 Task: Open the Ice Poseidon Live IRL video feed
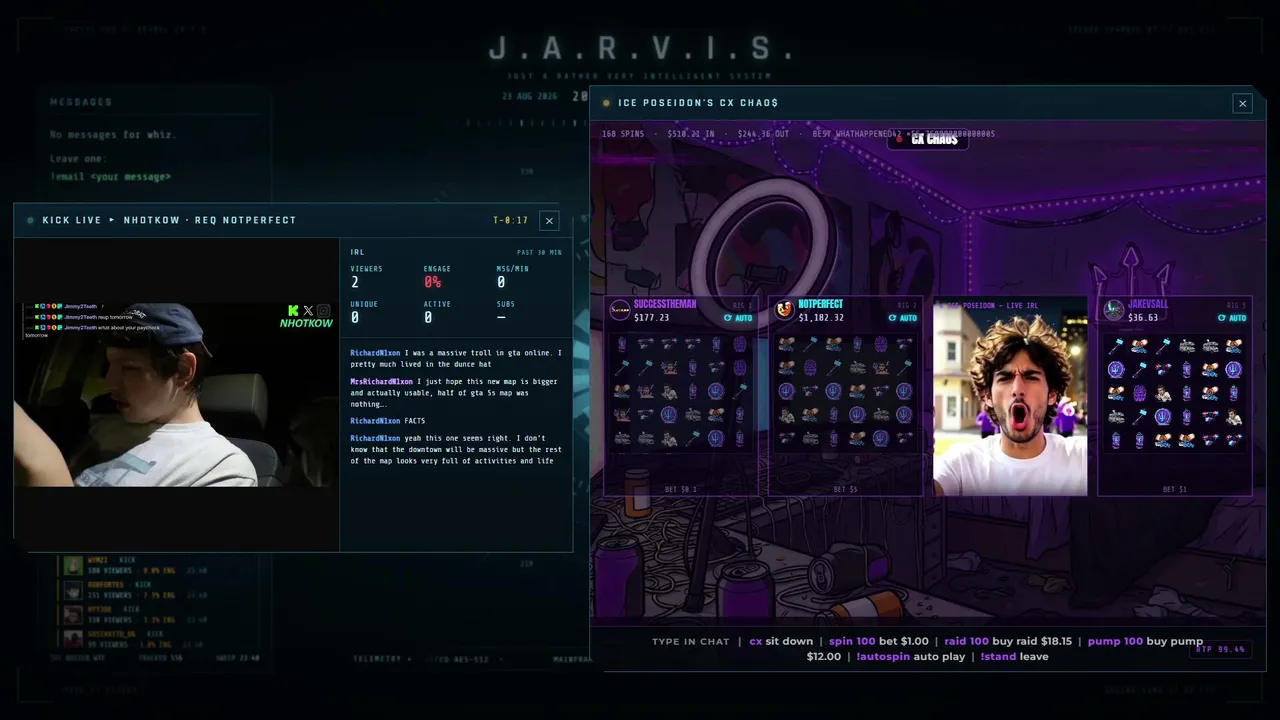pyautogui.click(x=1010, y=396)
